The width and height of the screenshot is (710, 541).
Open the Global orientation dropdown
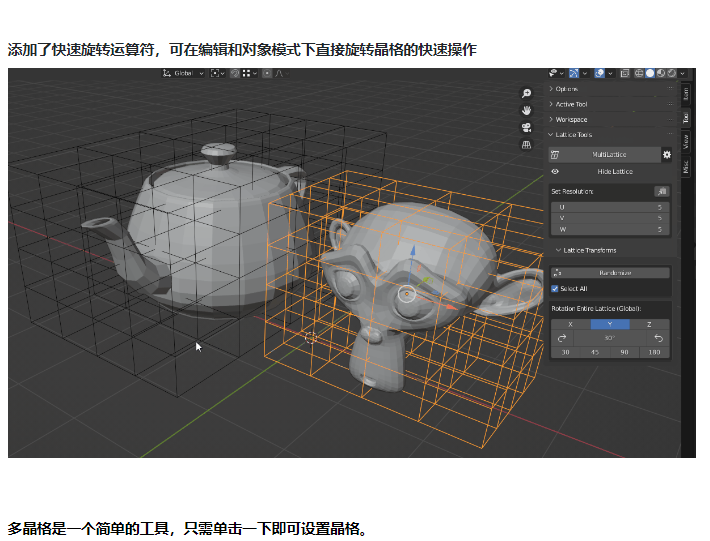point(183,73)
